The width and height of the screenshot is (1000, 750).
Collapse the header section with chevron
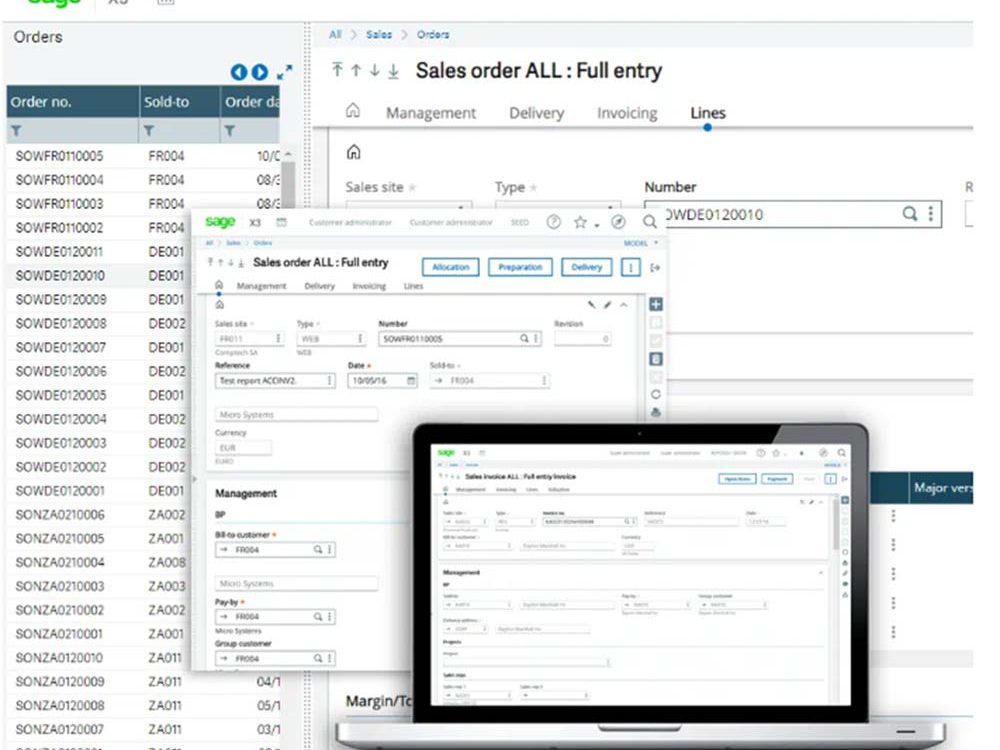tap(624, 305)
